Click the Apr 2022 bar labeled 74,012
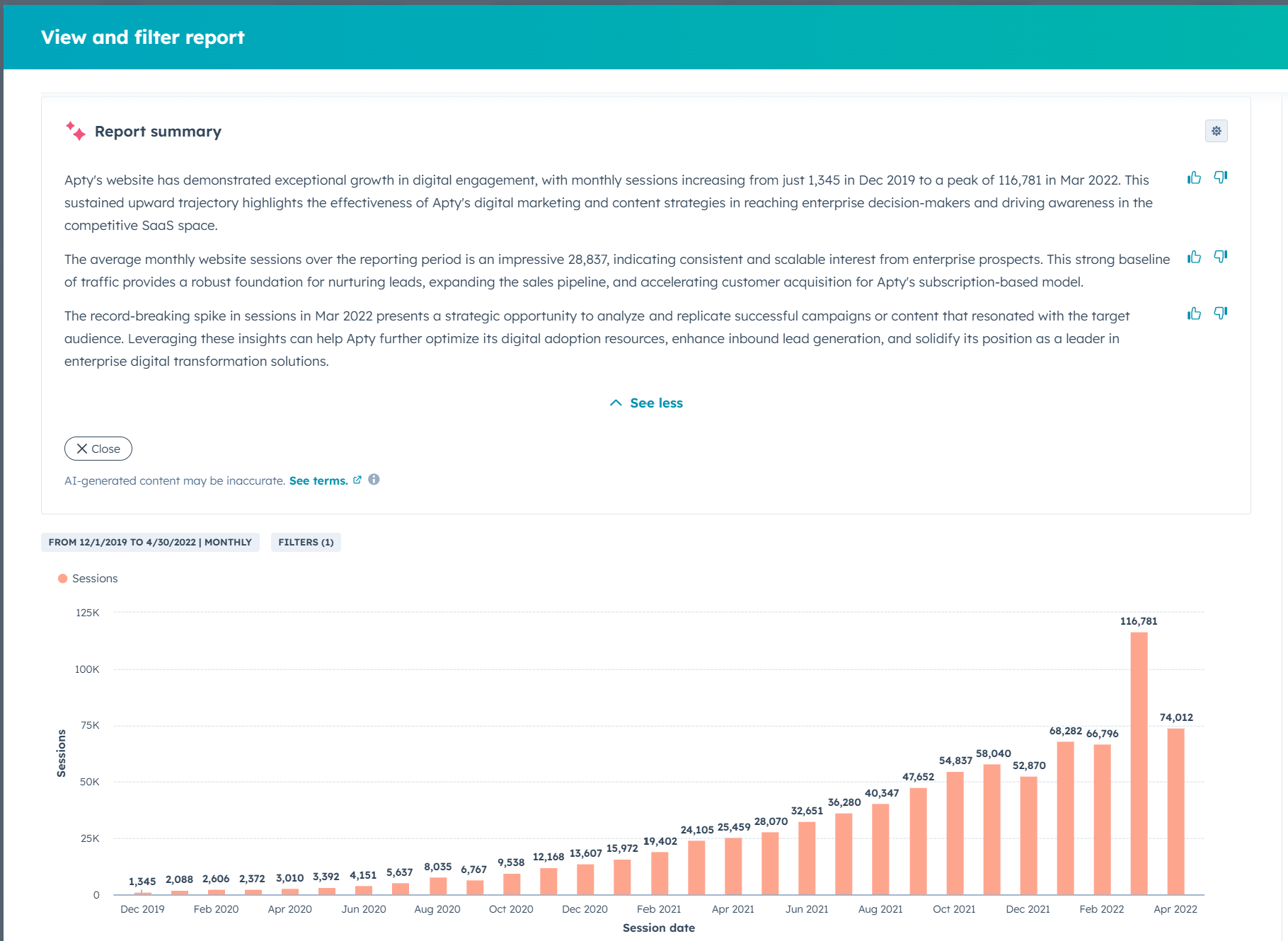The image size is (1288, 941). (1175, 812)
